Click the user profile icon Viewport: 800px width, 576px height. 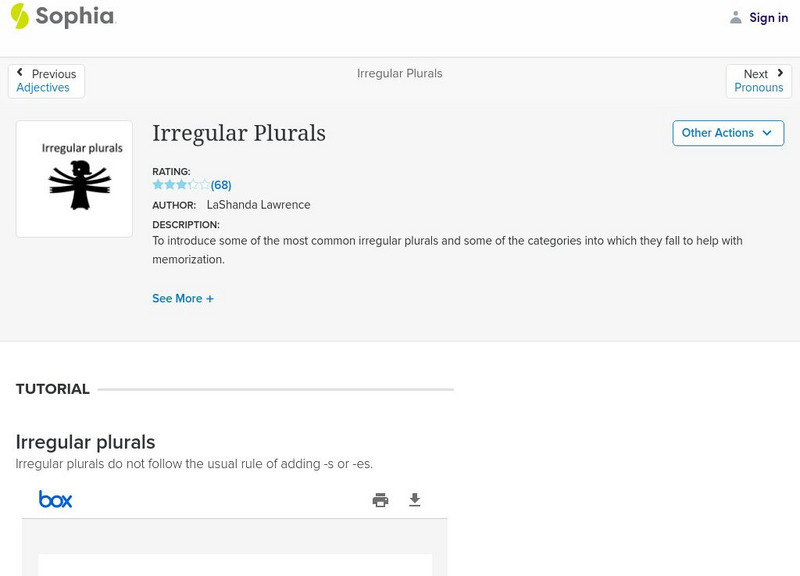736,18
